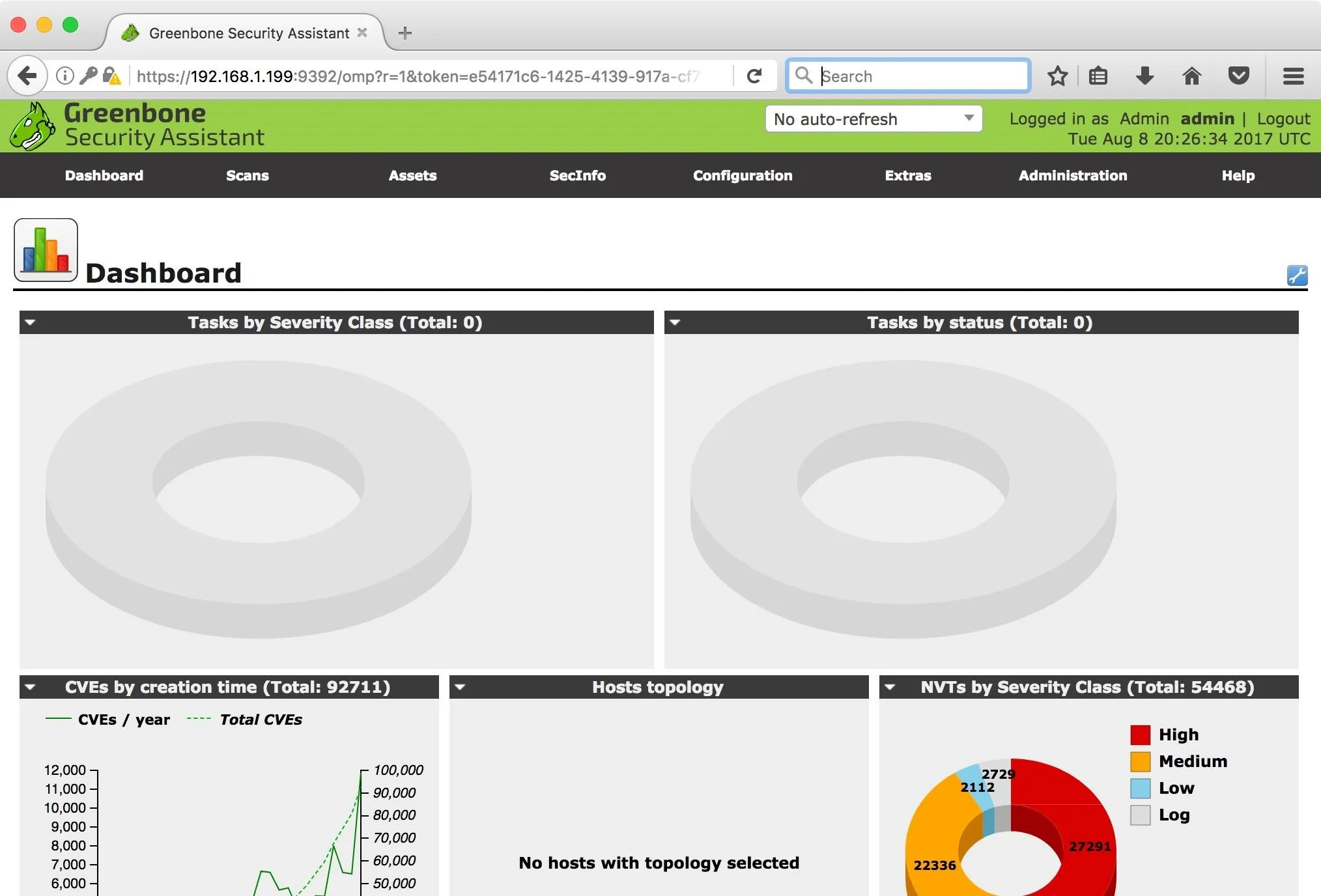Click the Medium severity orange legend swatch
Viewport: 1321px width, 896px height.
[1140, 762]
